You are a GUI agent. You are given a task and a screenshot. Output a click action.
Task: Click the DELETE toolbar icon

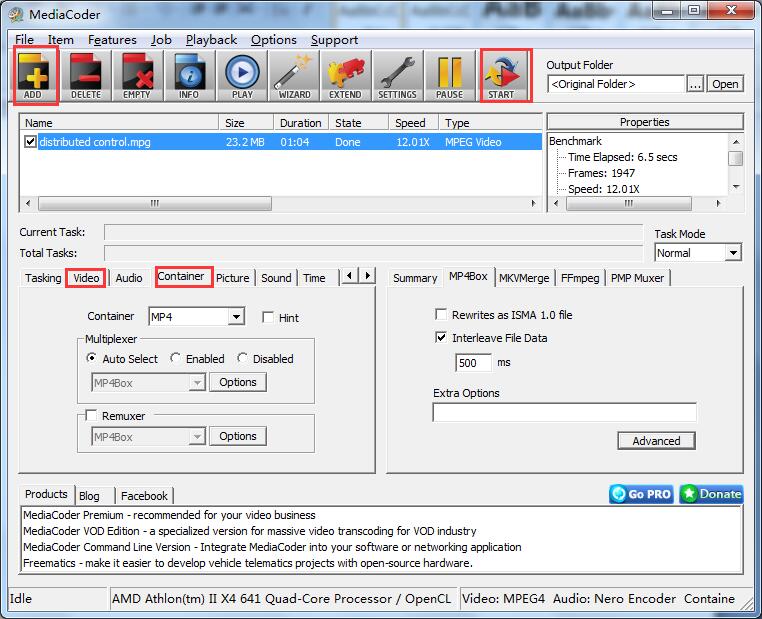(86, 75)
